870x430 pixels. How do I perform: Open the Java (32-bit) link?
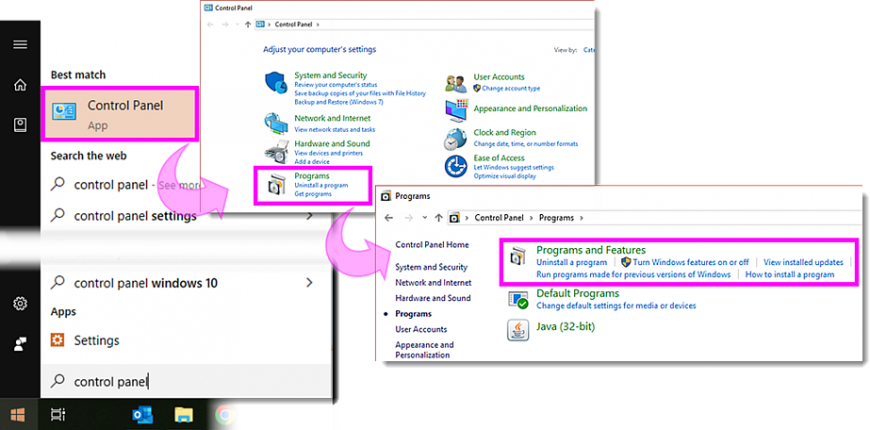[x=565, y=327]
